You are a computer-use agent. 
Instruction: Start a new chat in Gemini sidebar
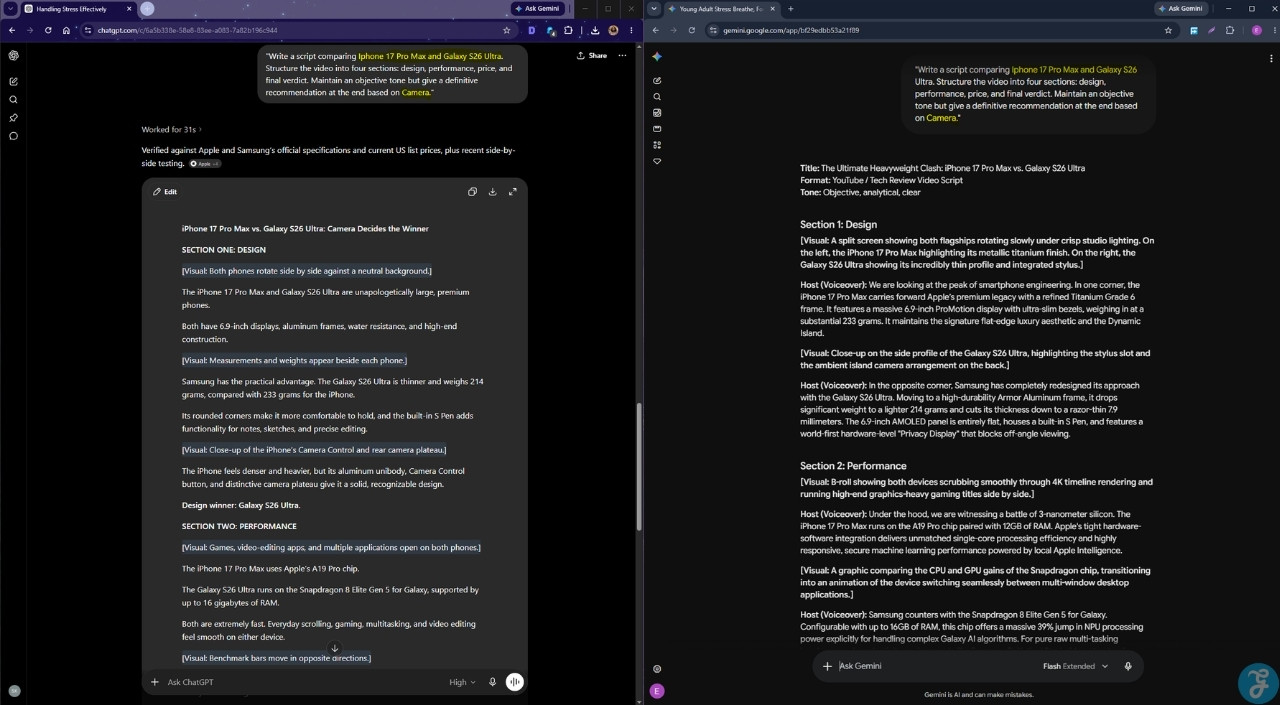coord(657,80)
